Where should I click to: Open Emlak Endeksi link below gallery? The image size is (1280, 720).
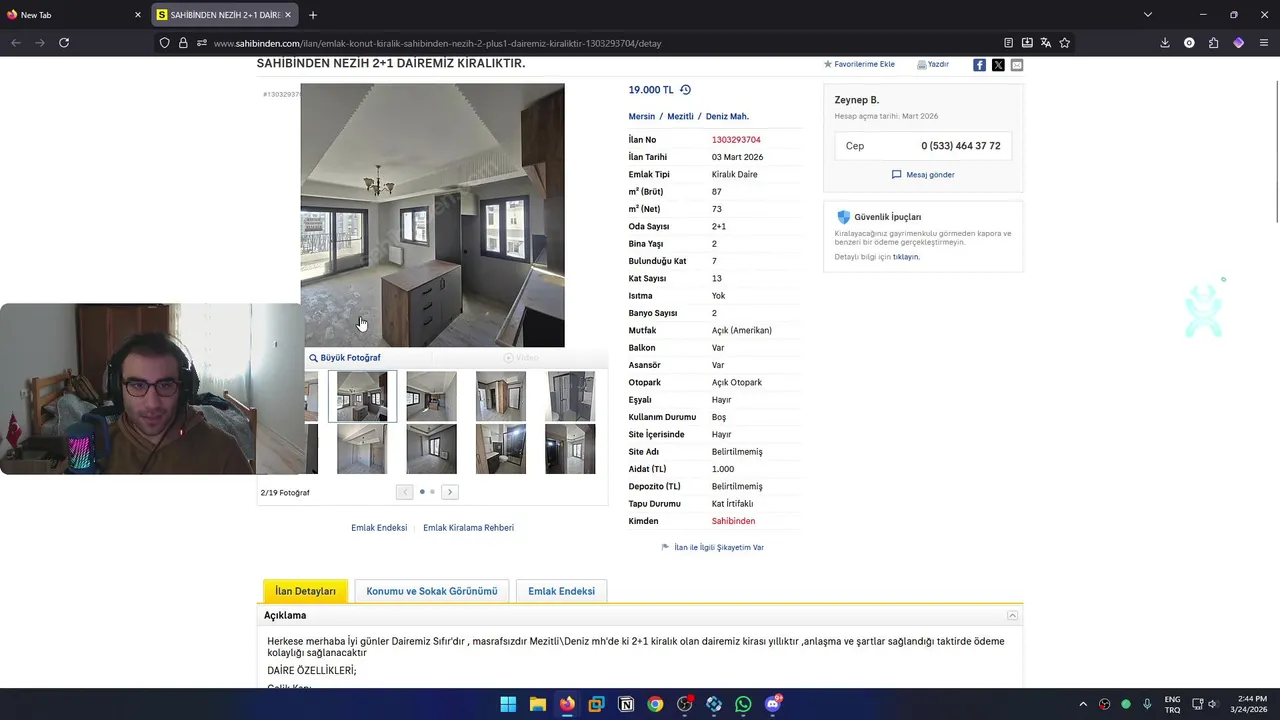(379, 528)
